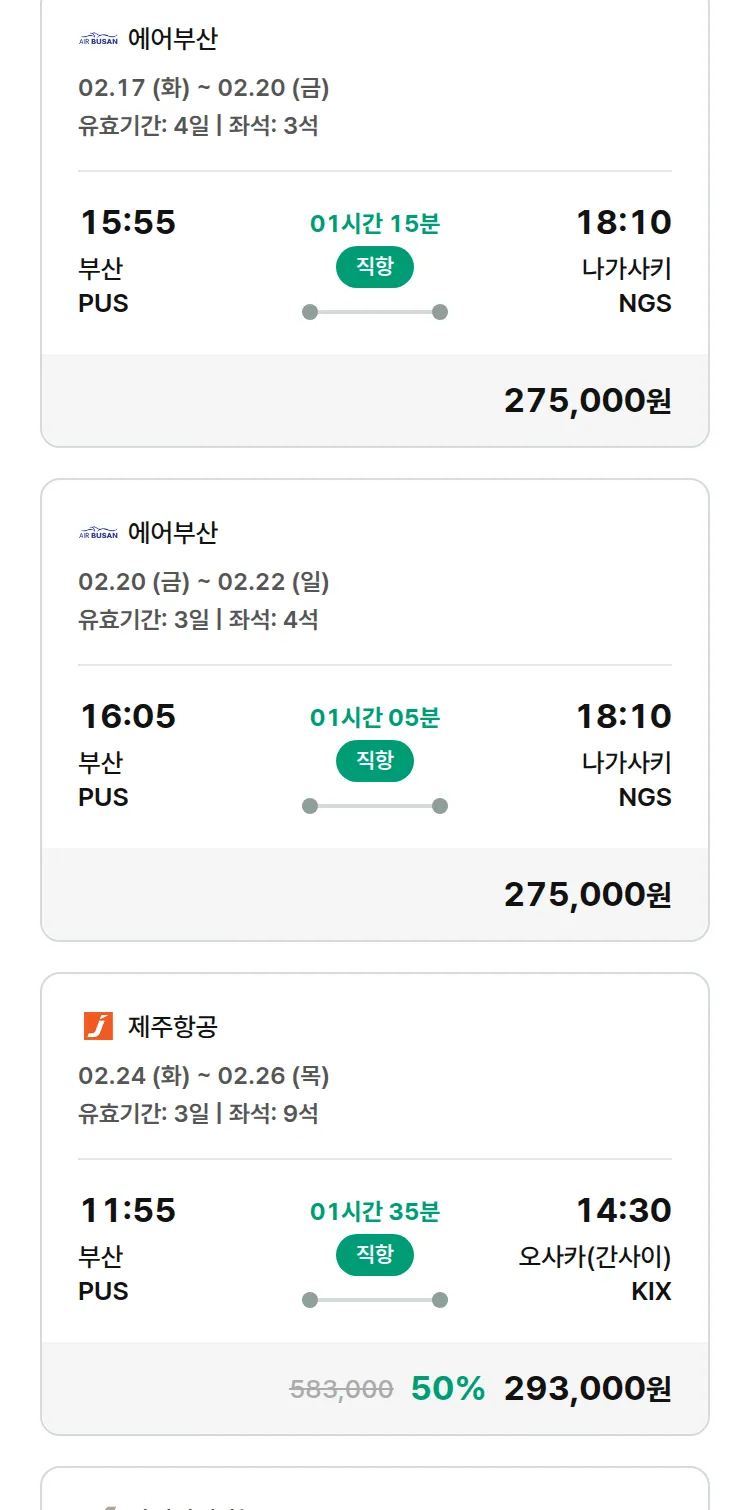Screen dimensions: 750x1510
Task: Click the struck-through 583,000 original price
Action: (341, 1389)
